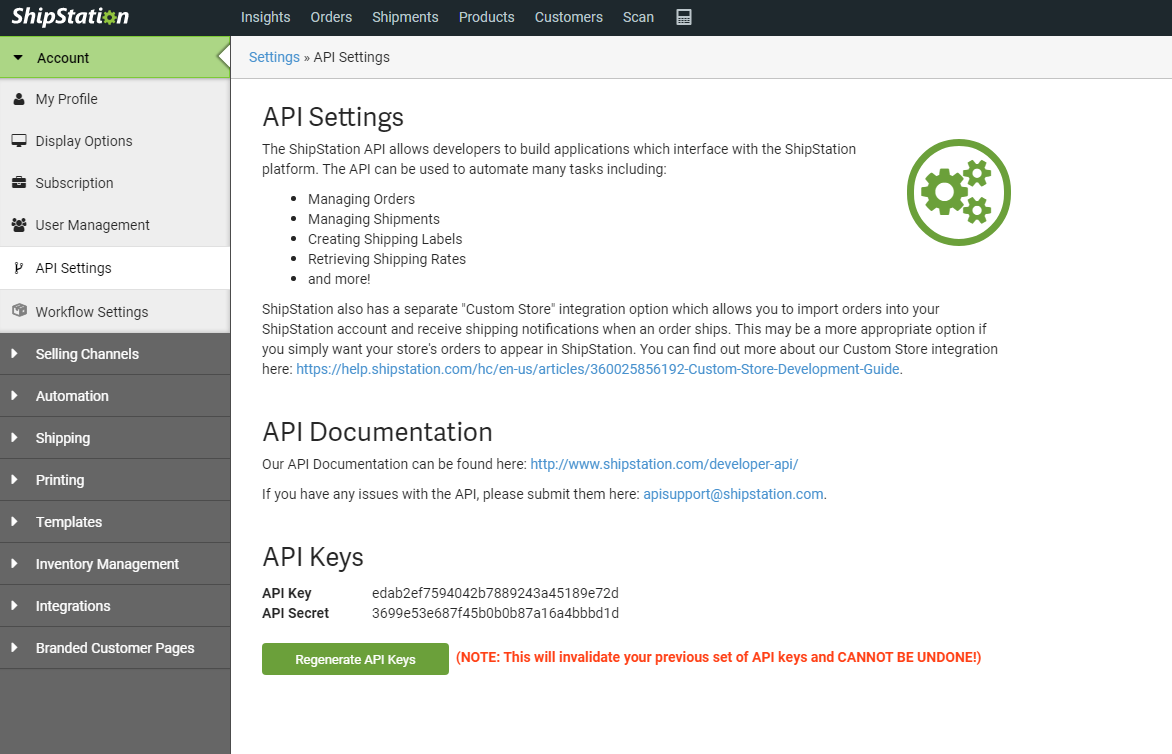The width and height of the screenshot is (1172, 754).
Task: Click the ShipStation logo
Action: coord(70,16)
